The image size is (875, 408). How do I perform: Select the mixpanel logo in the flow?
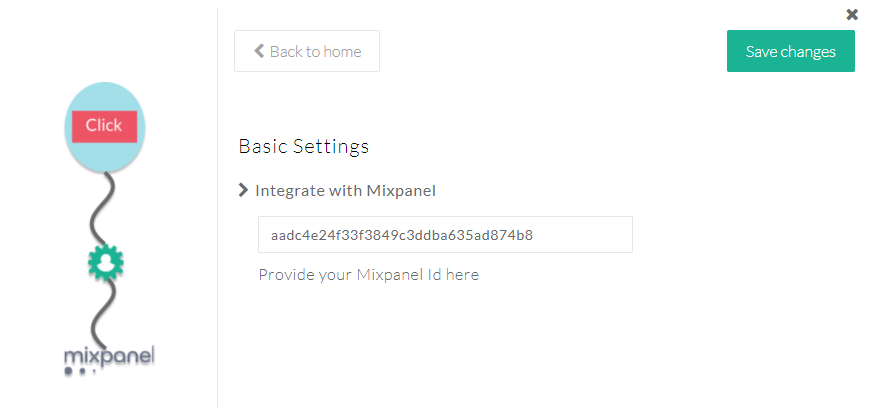pos(109,356)
